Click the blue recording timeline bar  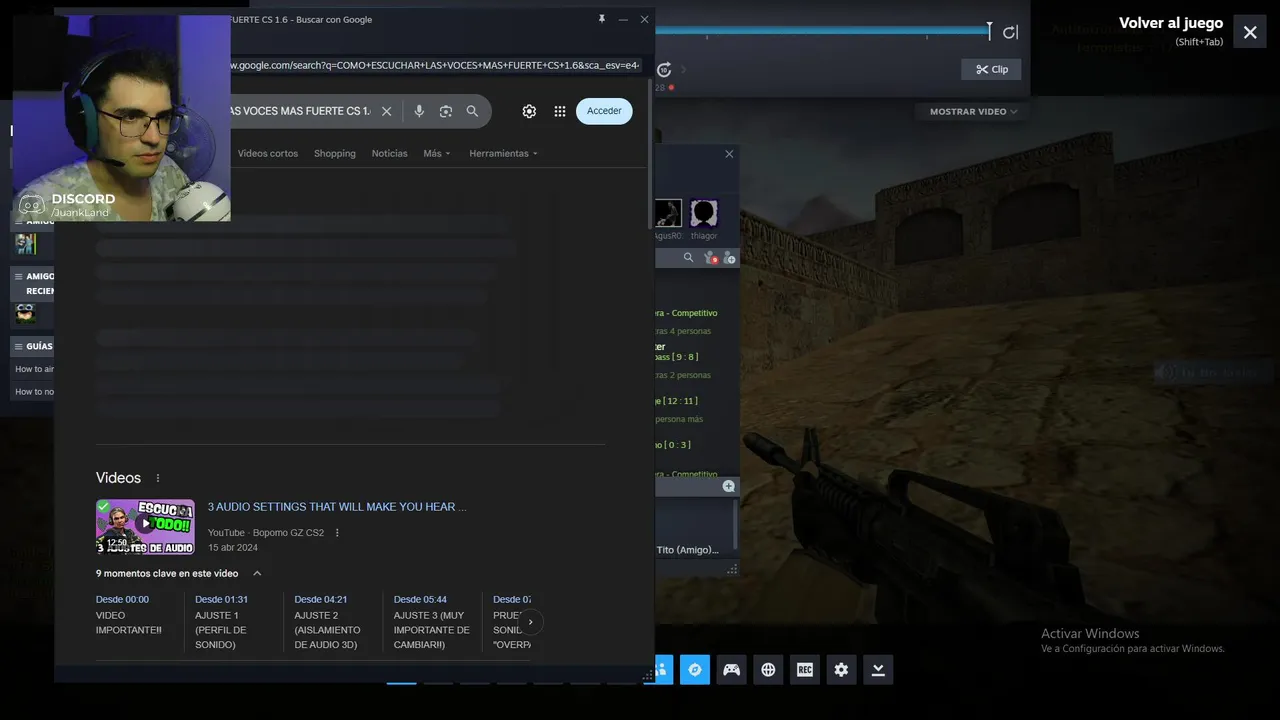pos(822,31)
